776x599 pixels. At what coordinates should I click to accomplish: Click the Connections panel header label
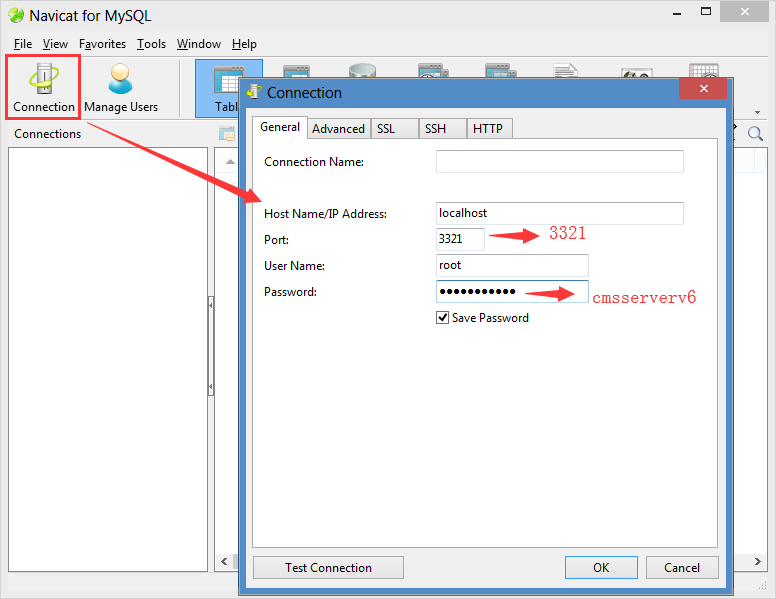coord(48,134)
